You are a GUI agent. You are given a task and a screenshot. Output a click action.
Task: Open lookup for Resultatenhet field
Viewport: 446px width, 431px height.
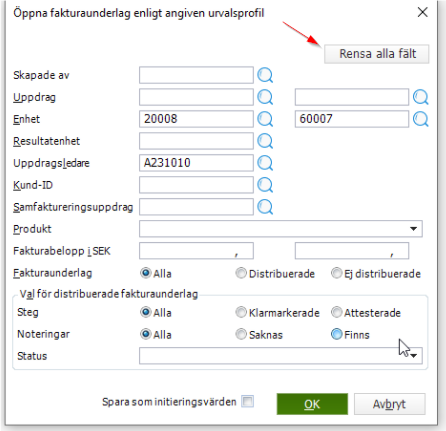point(265,141)
